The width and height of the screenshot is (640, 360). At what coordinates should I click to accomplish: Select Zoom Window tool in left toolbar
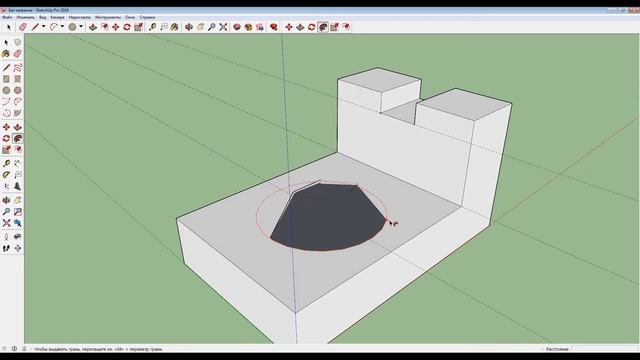click(18, 212)
